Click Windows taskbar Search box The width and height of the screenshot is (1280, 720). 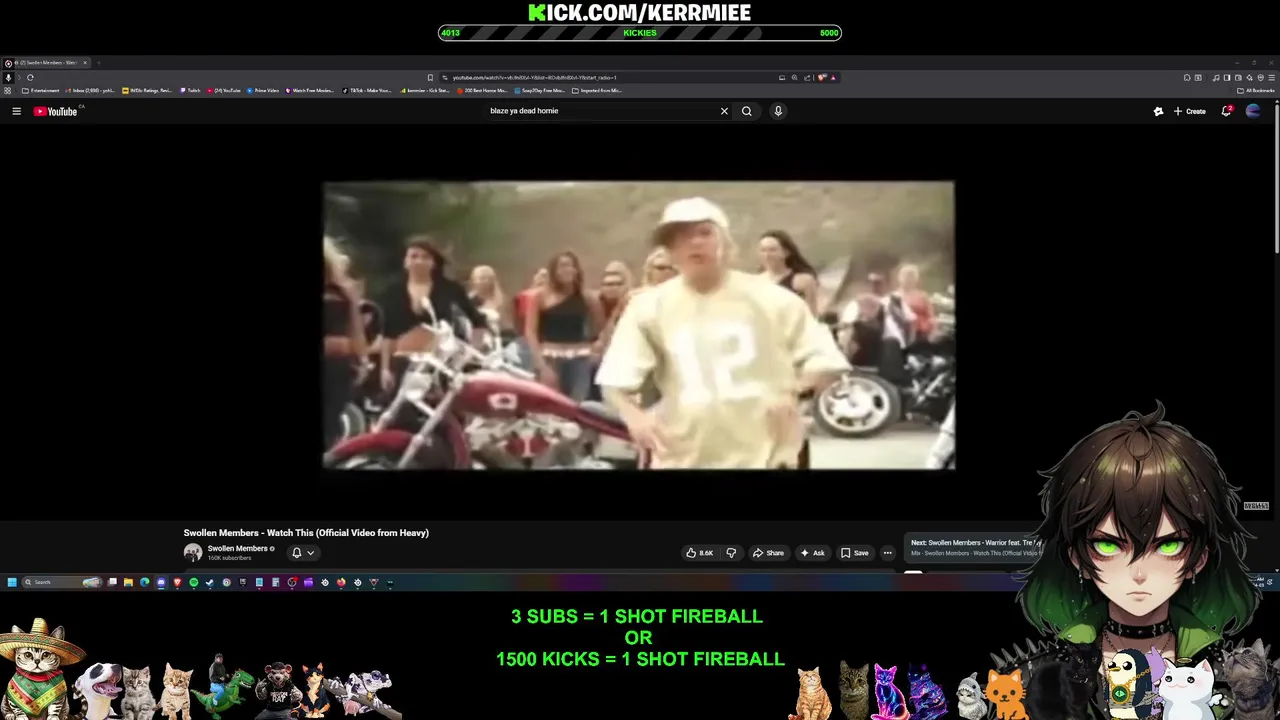pos(62,582)
